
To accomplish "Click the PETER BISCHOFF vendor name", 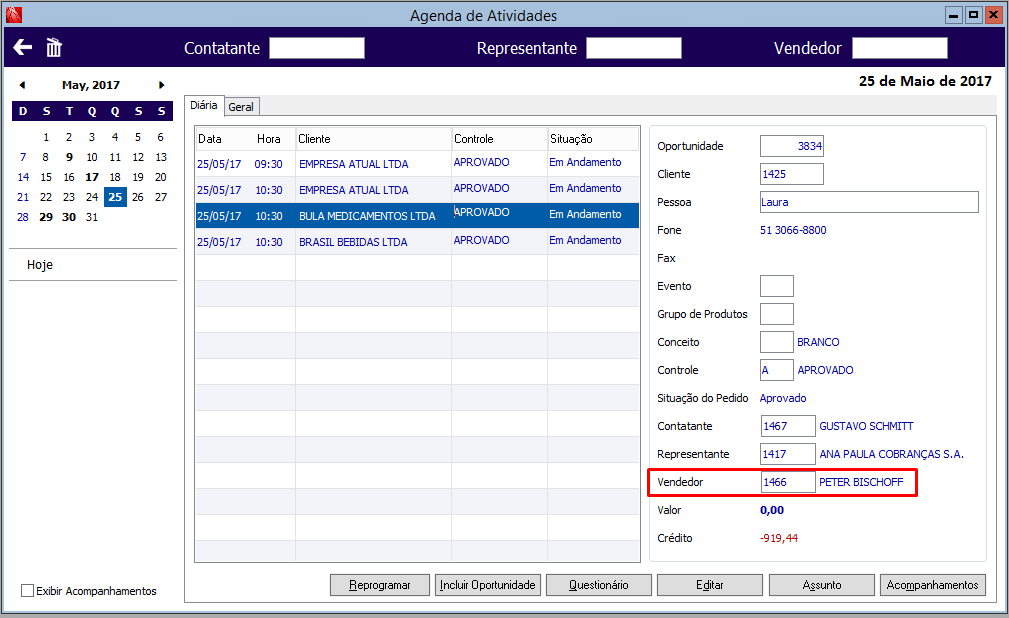I will pos(861,482).
